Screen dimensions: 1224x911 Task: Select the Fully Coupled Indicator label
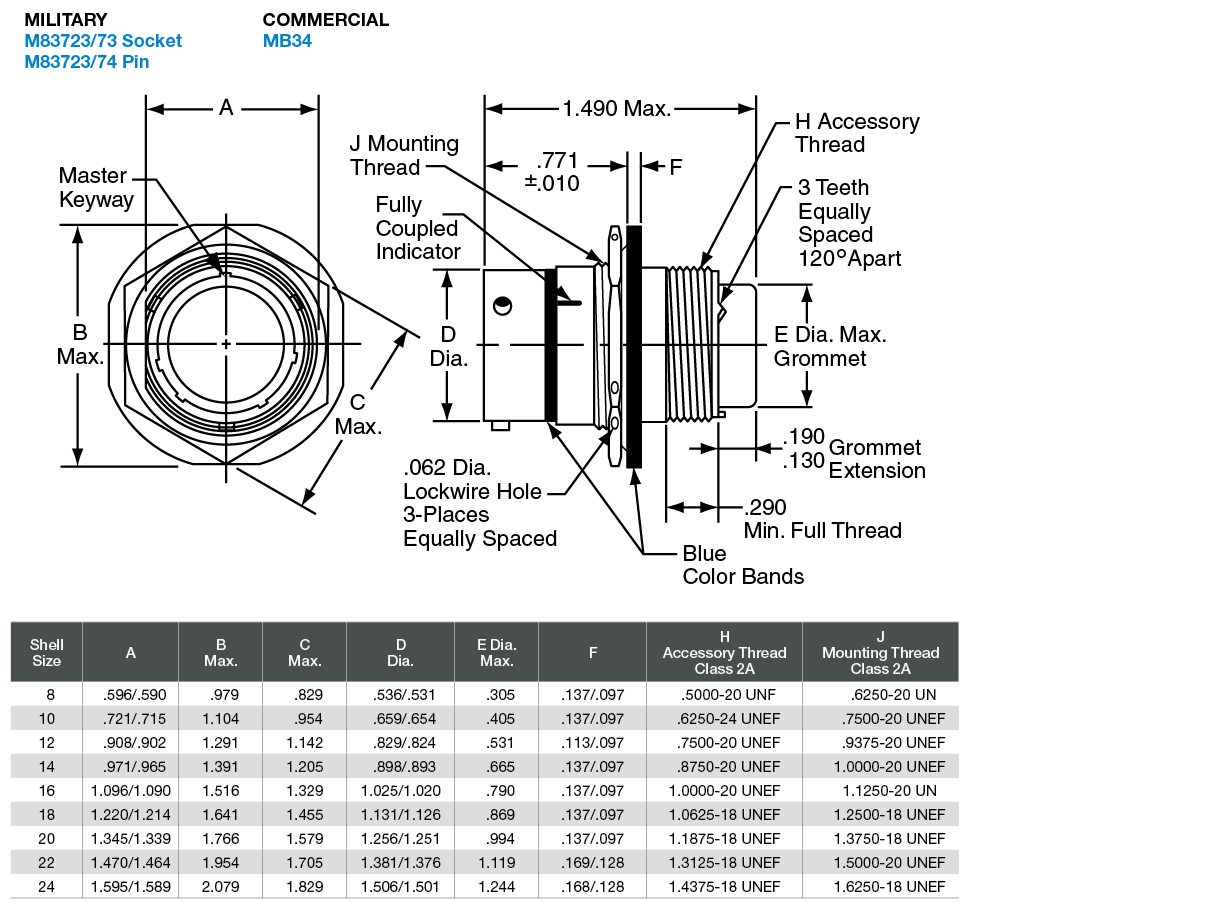[418, 228]
